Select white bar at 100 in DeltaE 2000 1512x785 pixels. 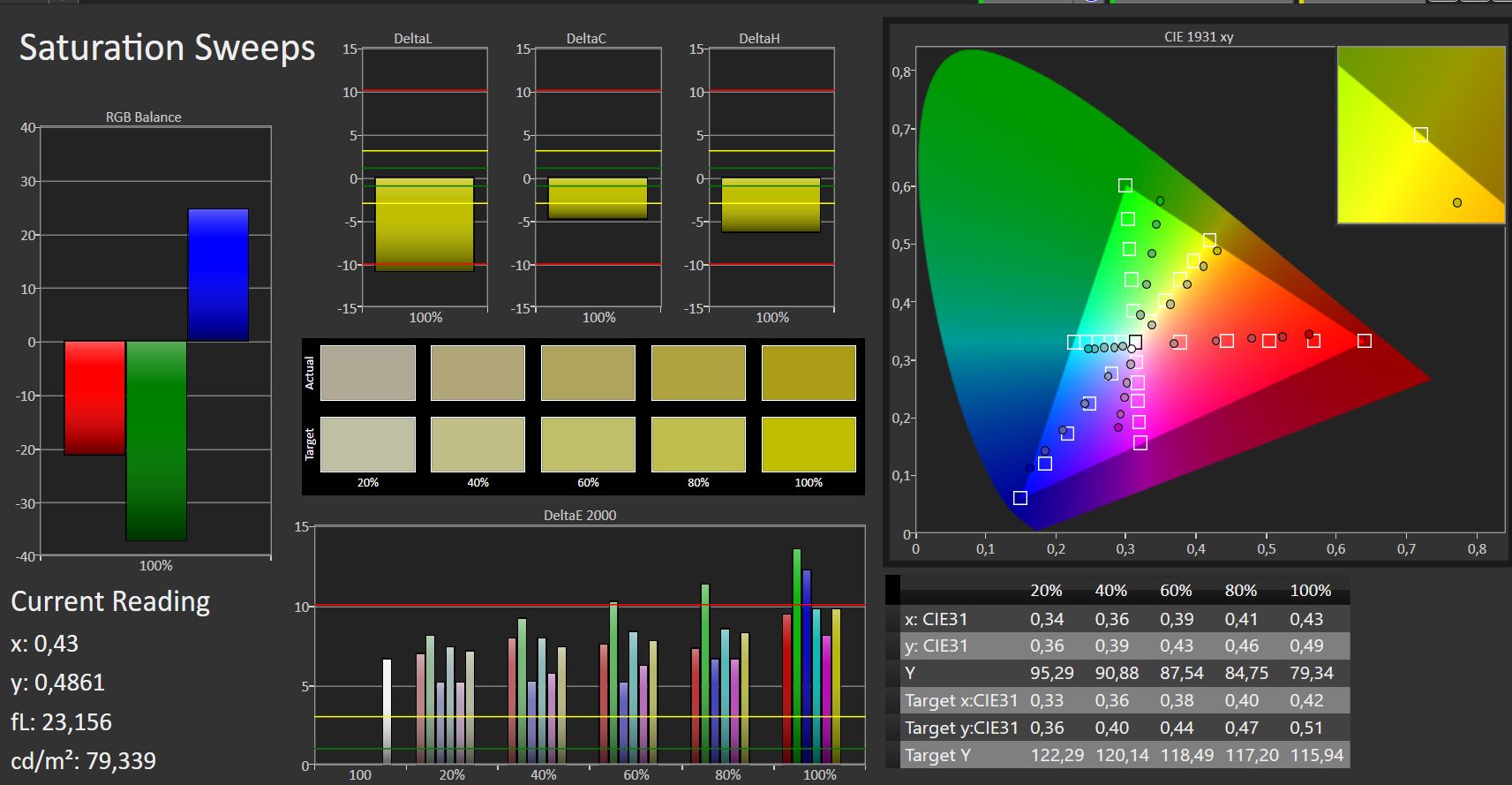[x=387, y=712]
